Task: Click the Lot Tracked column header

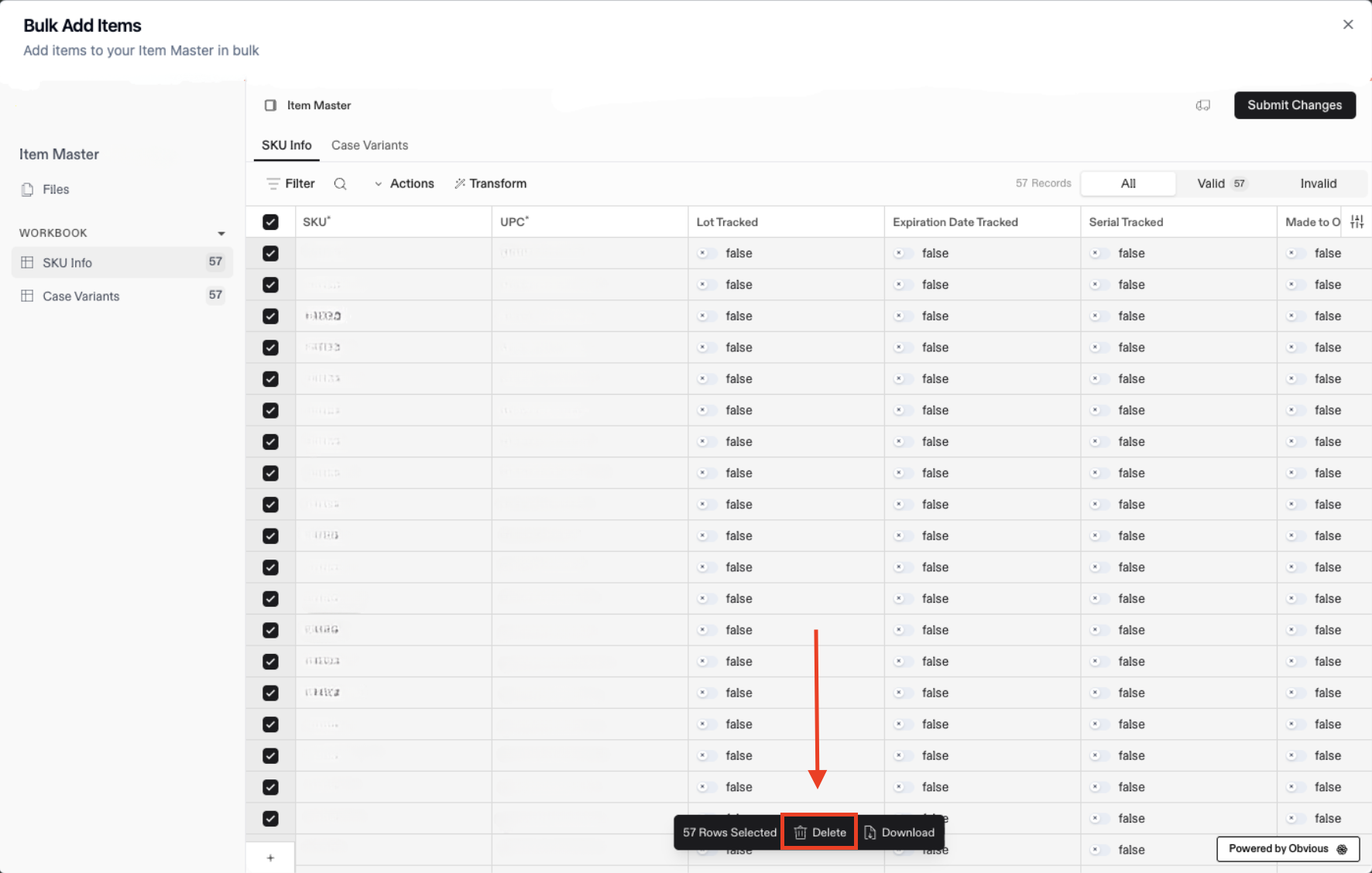Action: point(786,222)
